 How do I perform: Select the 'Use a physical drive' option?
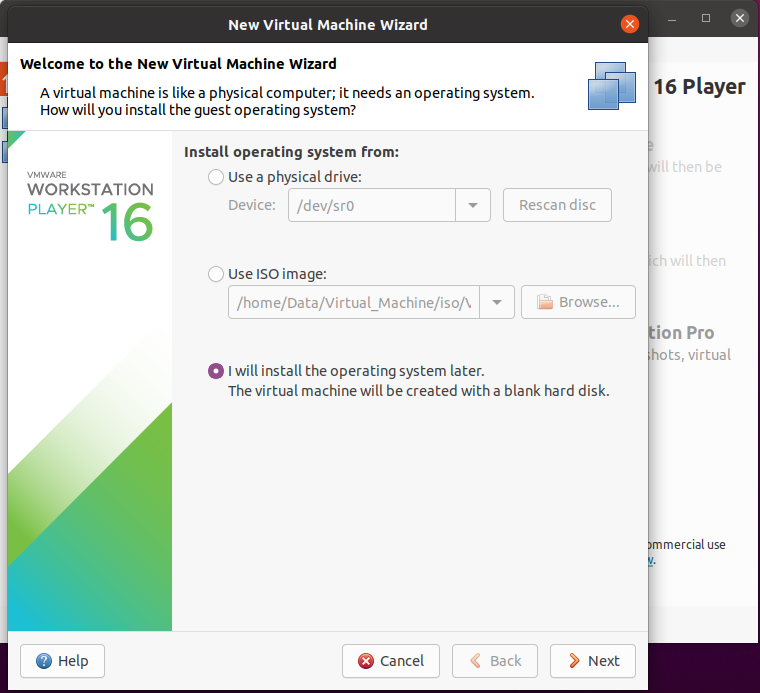pyautogui.click(x=216, y=177)
